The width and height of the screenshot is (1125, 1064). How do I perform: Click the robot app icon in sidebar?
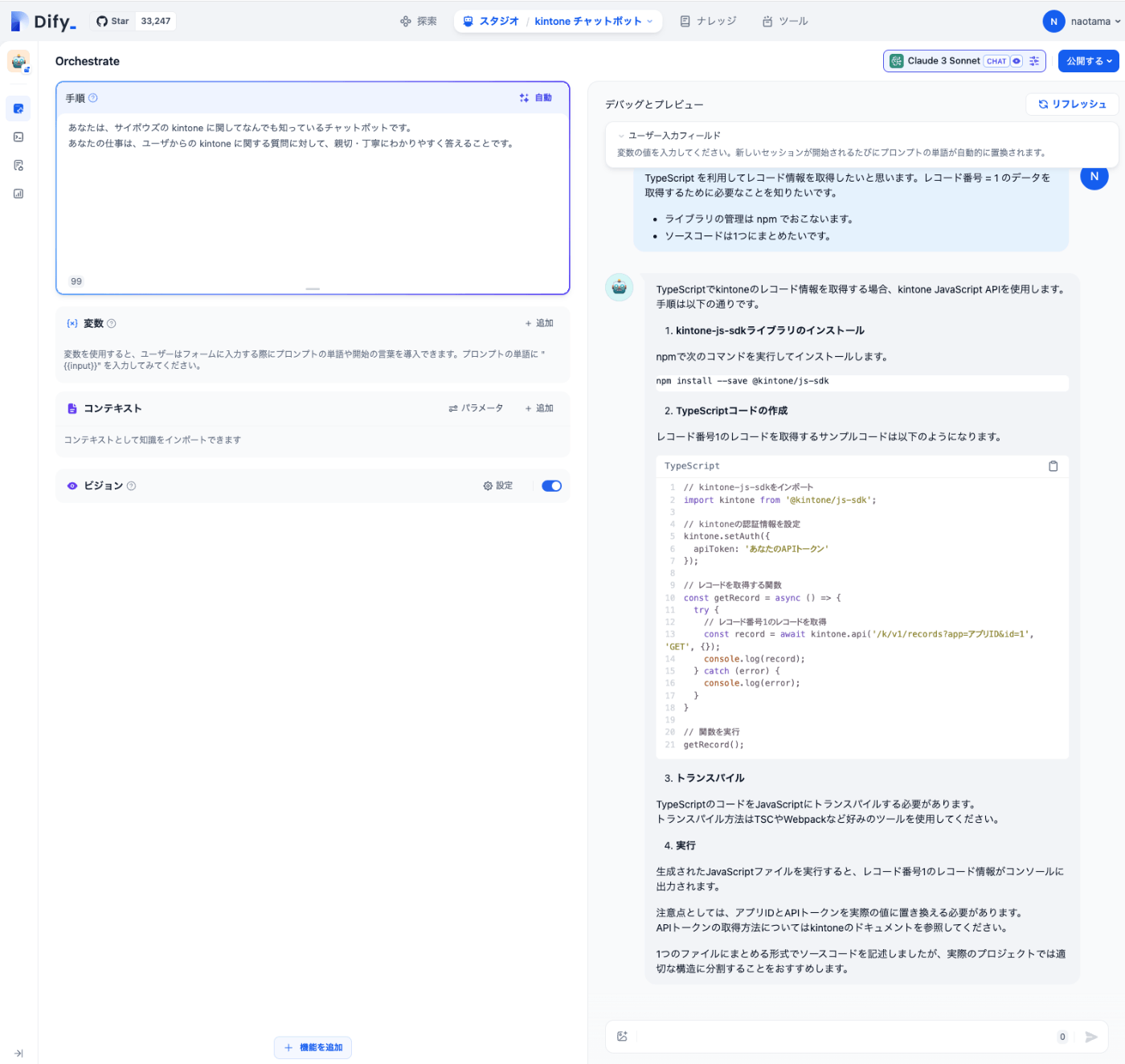tap(18, 61)
